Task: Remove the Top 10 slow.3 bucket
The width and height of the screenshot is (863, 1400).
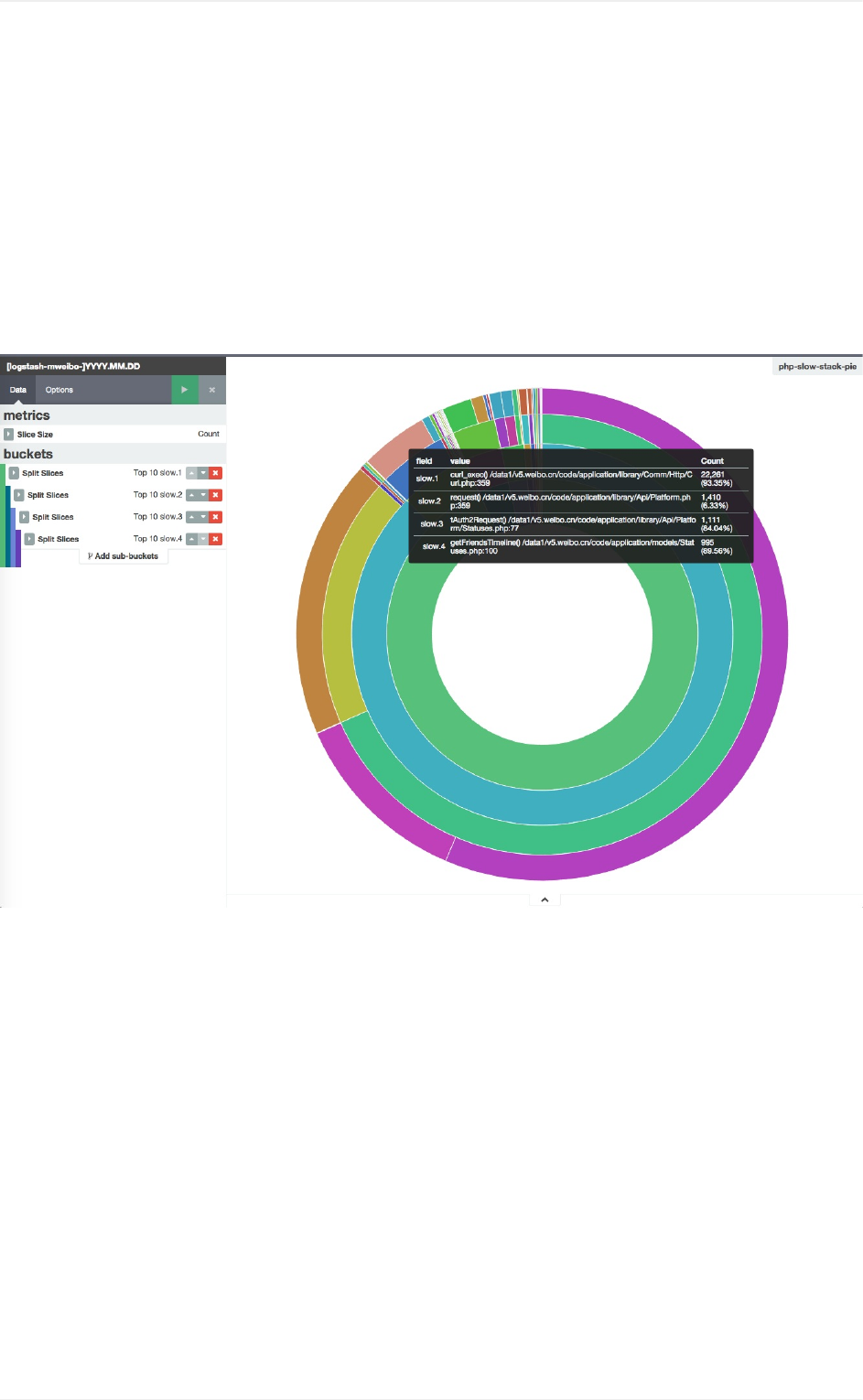Action: point(216,517)
